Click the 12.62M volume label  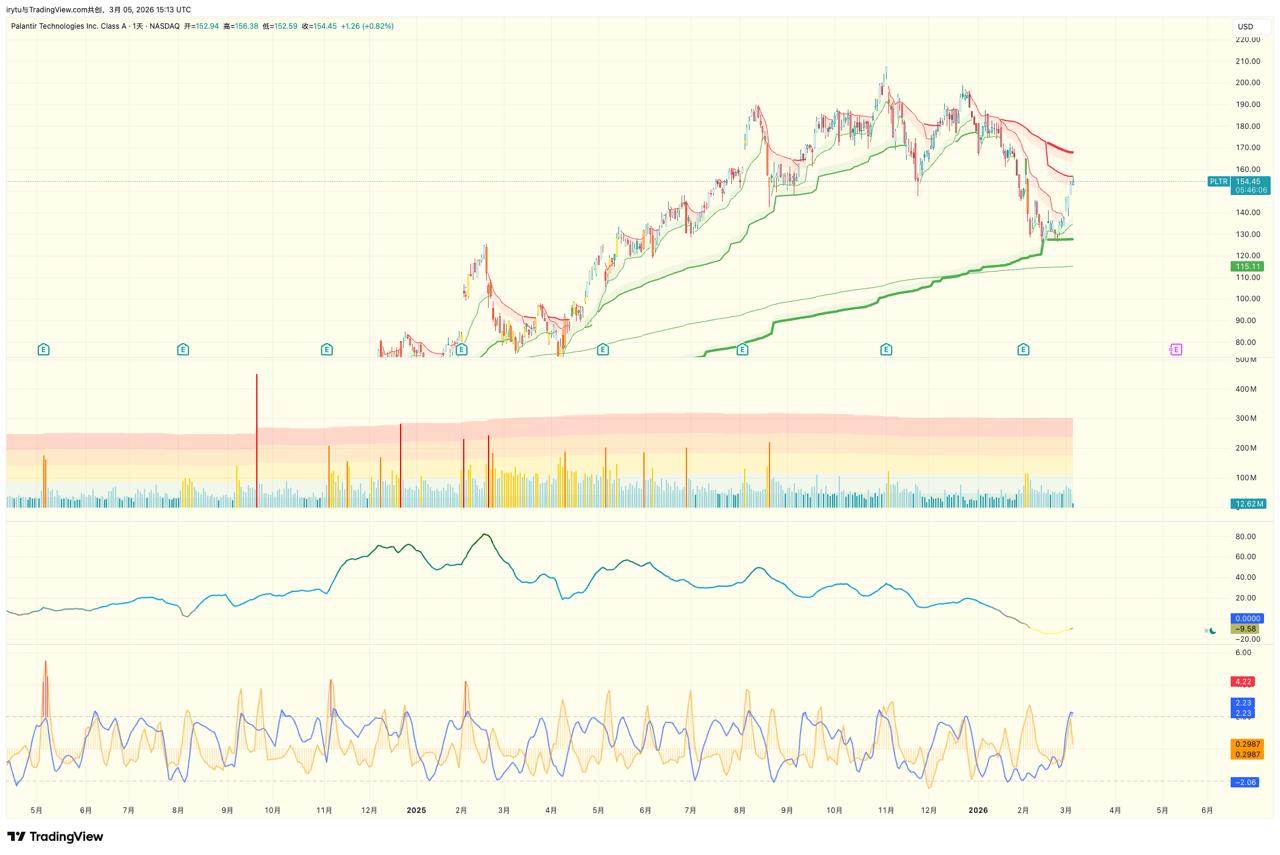(1248, 504)
